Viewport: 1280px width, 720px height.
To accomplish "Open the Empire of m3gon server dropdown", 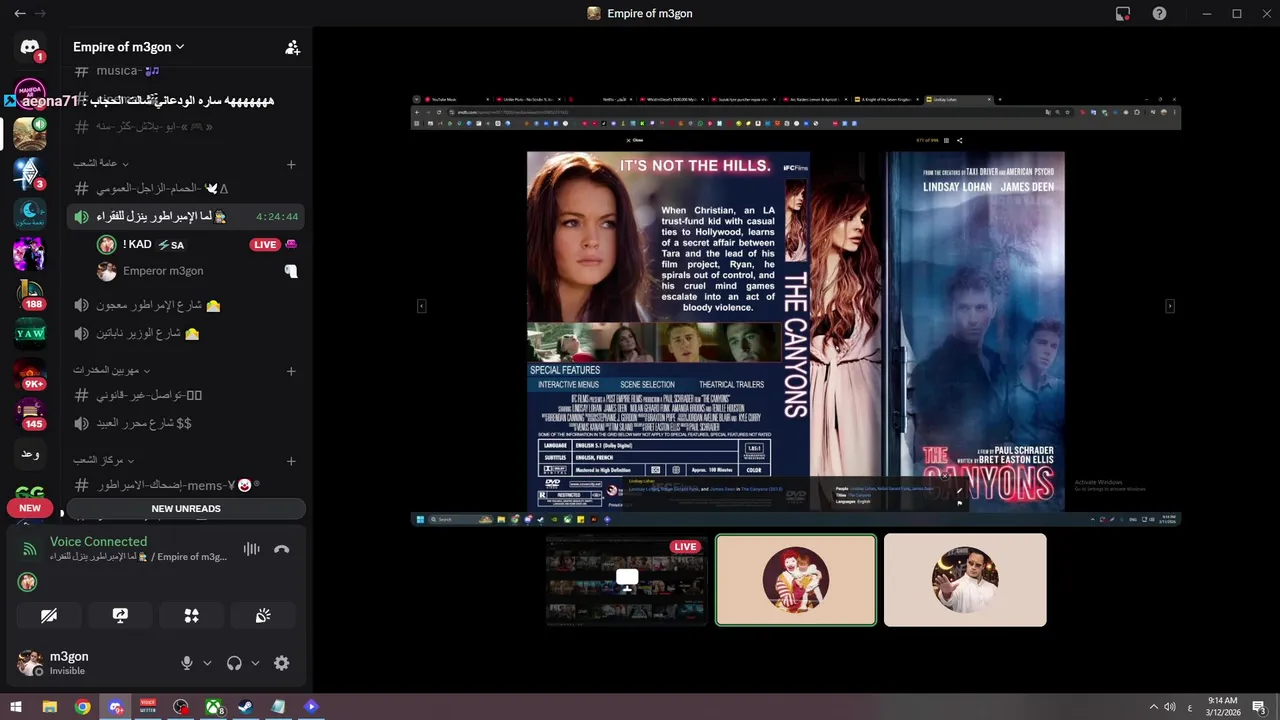I will 129,47.
